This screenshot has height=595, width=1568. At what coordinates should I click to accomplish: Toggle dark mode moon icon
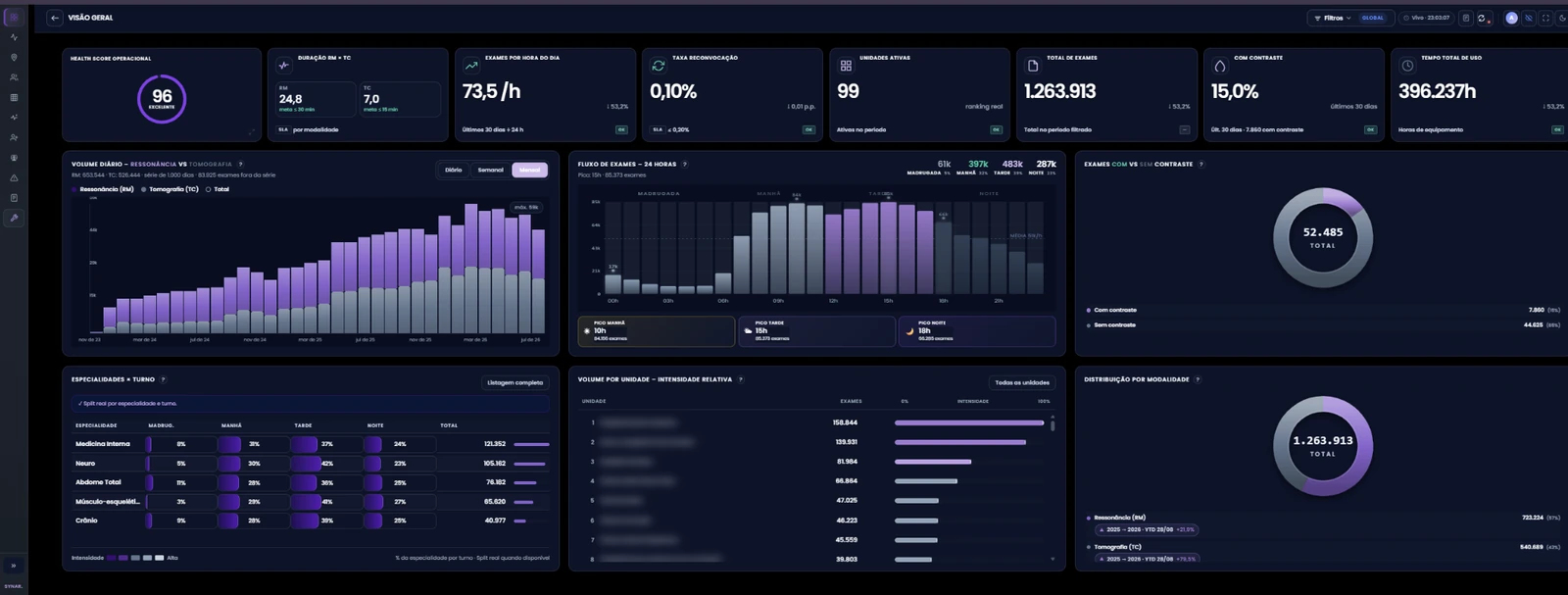tap(1562, 18)
